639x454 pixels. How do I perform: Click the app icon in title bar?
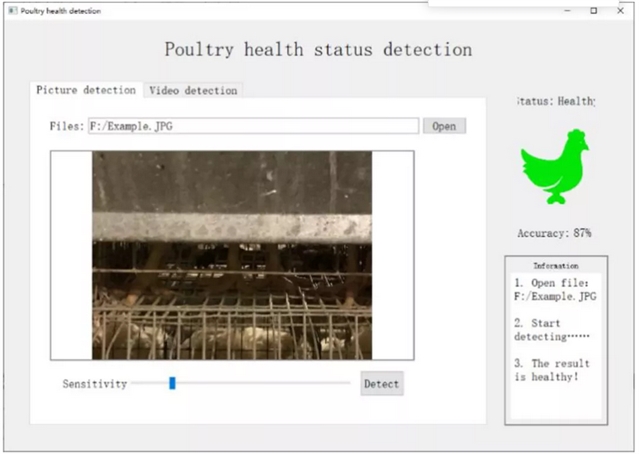pyautogui.click(x=12, y=10)
